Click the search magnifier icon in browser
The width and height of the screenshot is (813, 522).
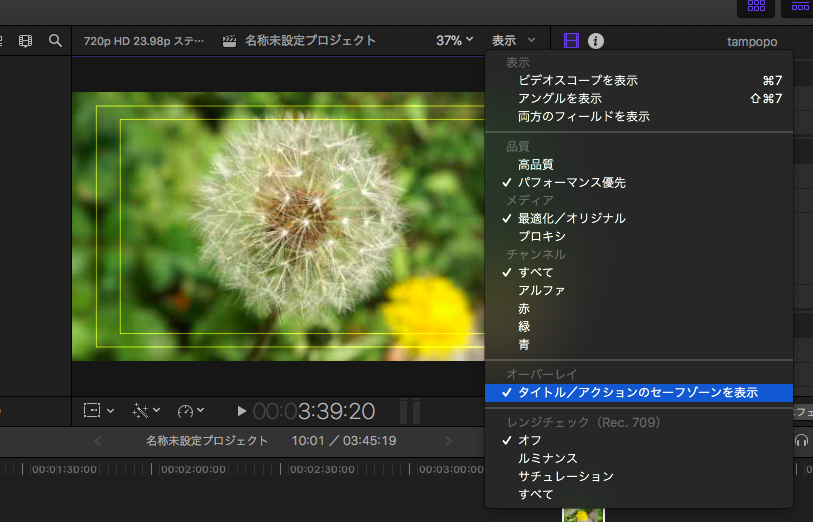pos(55,41)
